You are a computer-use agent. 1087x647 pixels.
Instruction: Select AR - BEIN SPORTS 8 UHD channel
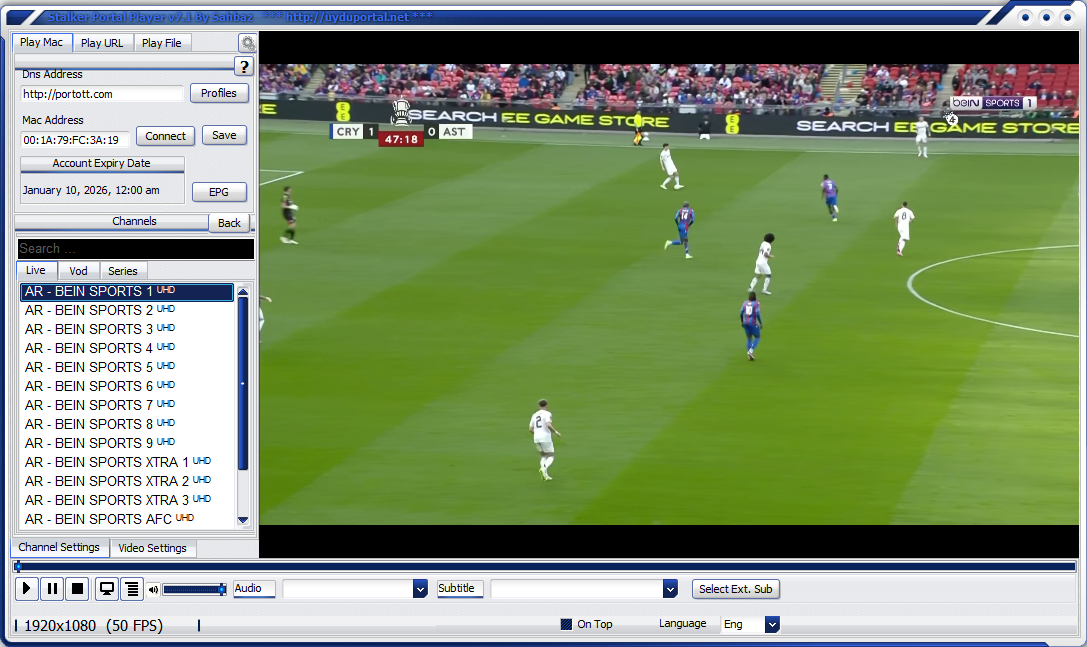[127, 424]
